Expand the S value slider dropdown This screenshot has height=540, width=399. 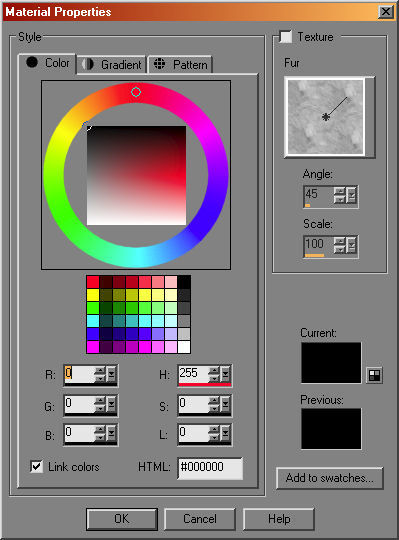point(225,404)
